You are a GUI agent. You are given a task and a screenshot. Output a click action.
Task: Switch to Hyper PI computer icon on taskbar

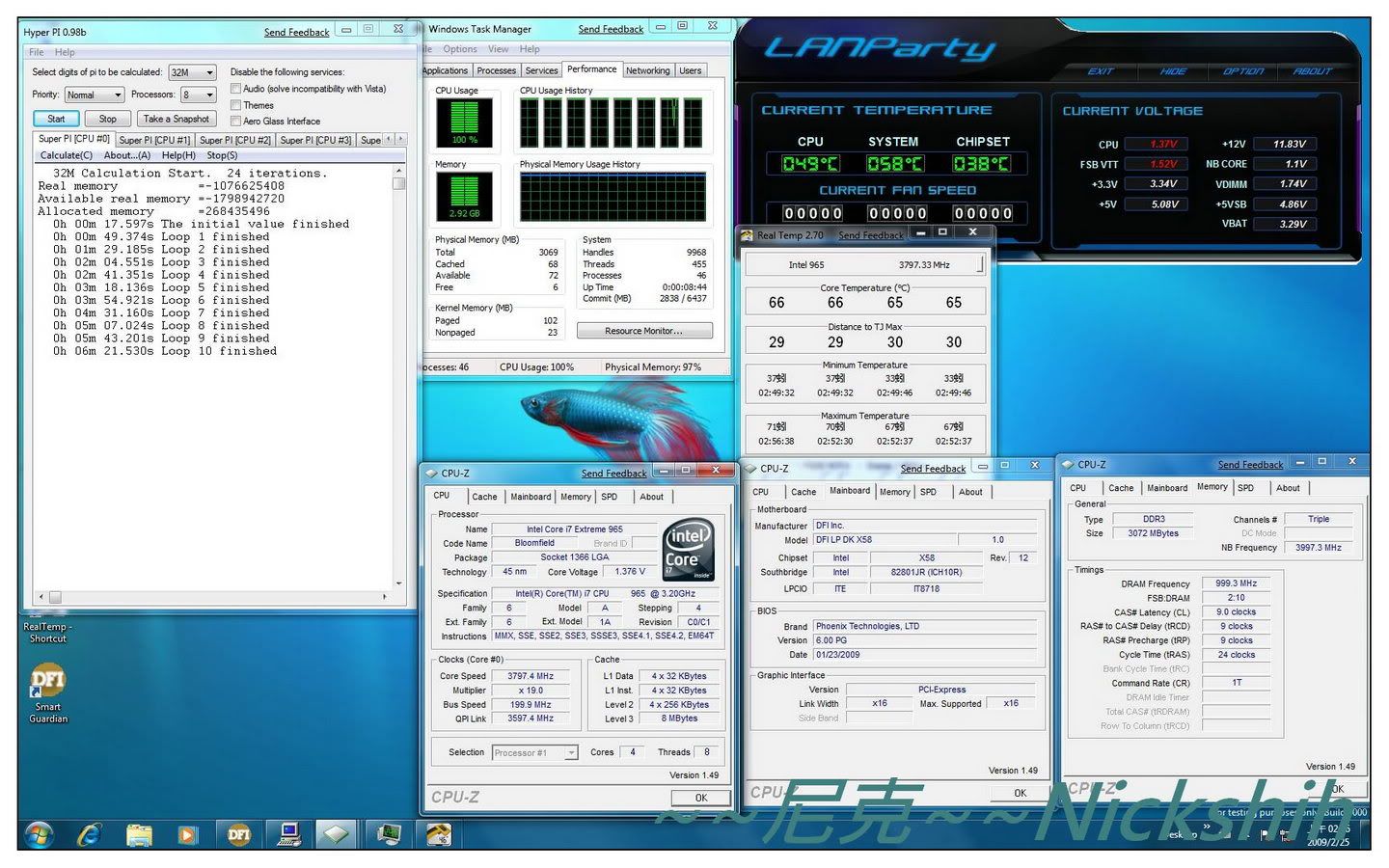tap(289, 834)
